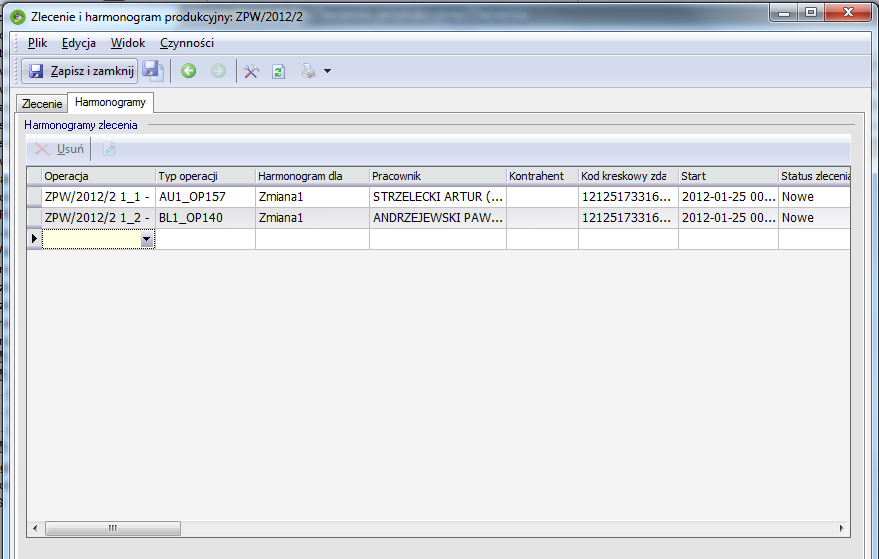Viewport: 879px width, 559px height.
Task: Close the window with X button
Action: click(848, 12)
